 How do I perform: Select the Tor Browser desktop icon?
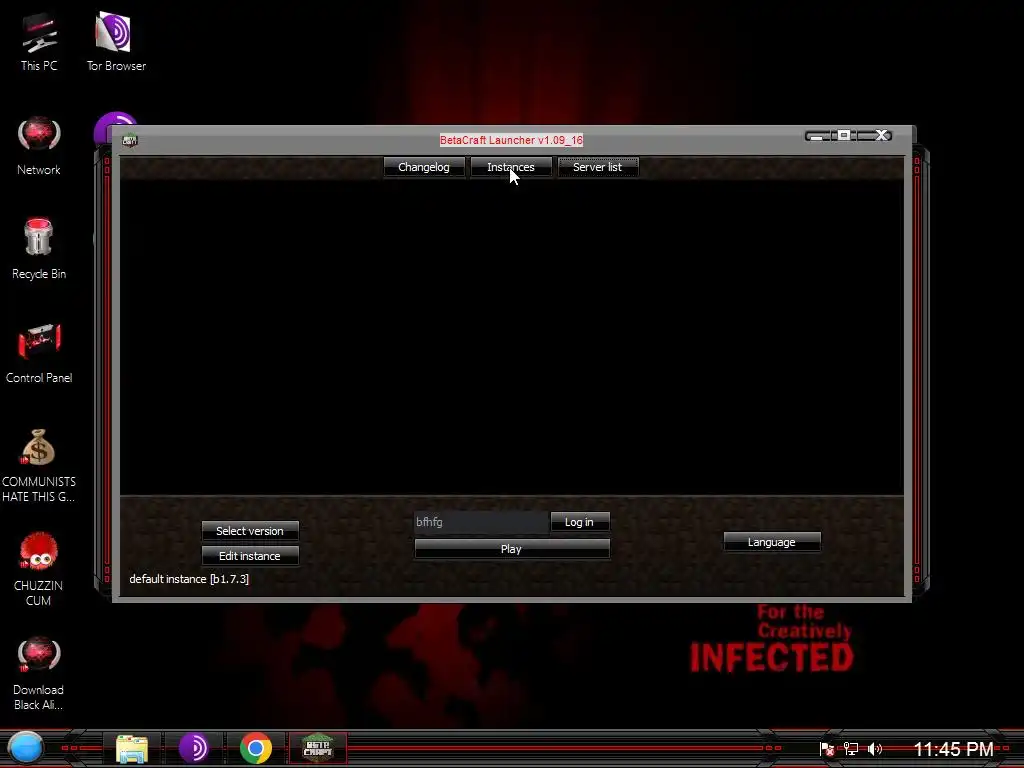(116, 42)
